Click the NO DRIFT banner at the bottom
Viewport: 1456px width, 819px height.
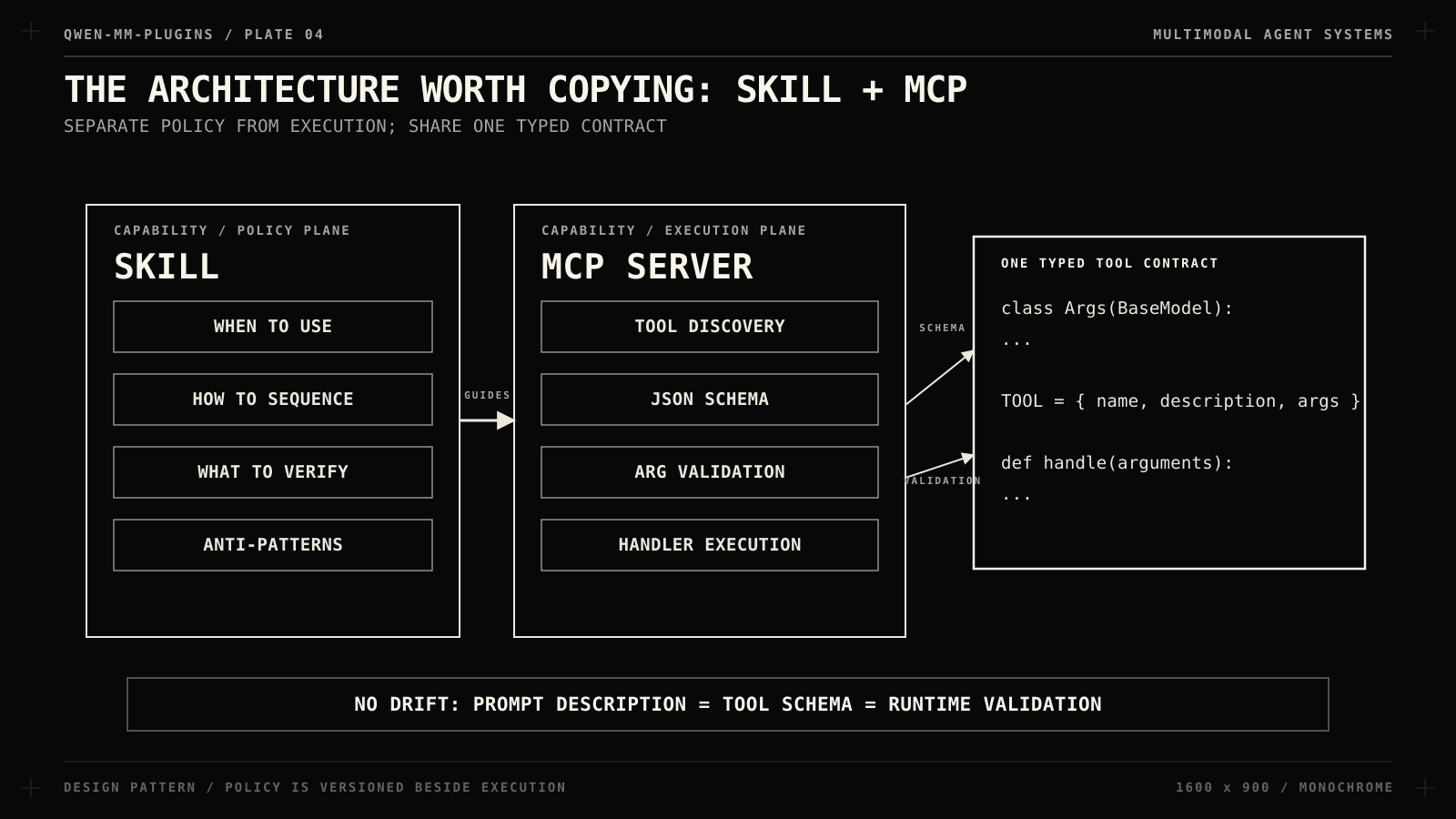point(728,704)
